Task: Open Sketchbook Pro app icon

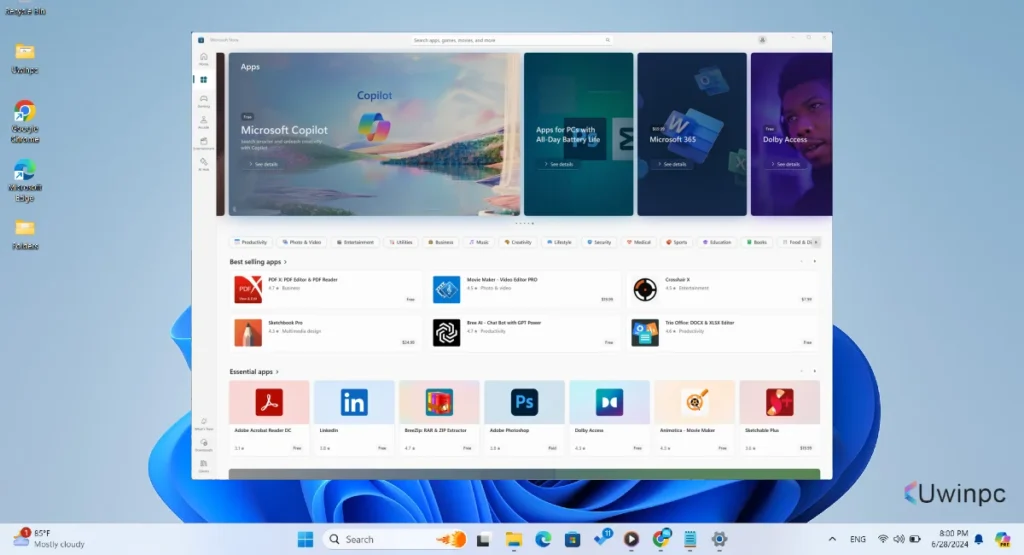Action: coord(248,333)
